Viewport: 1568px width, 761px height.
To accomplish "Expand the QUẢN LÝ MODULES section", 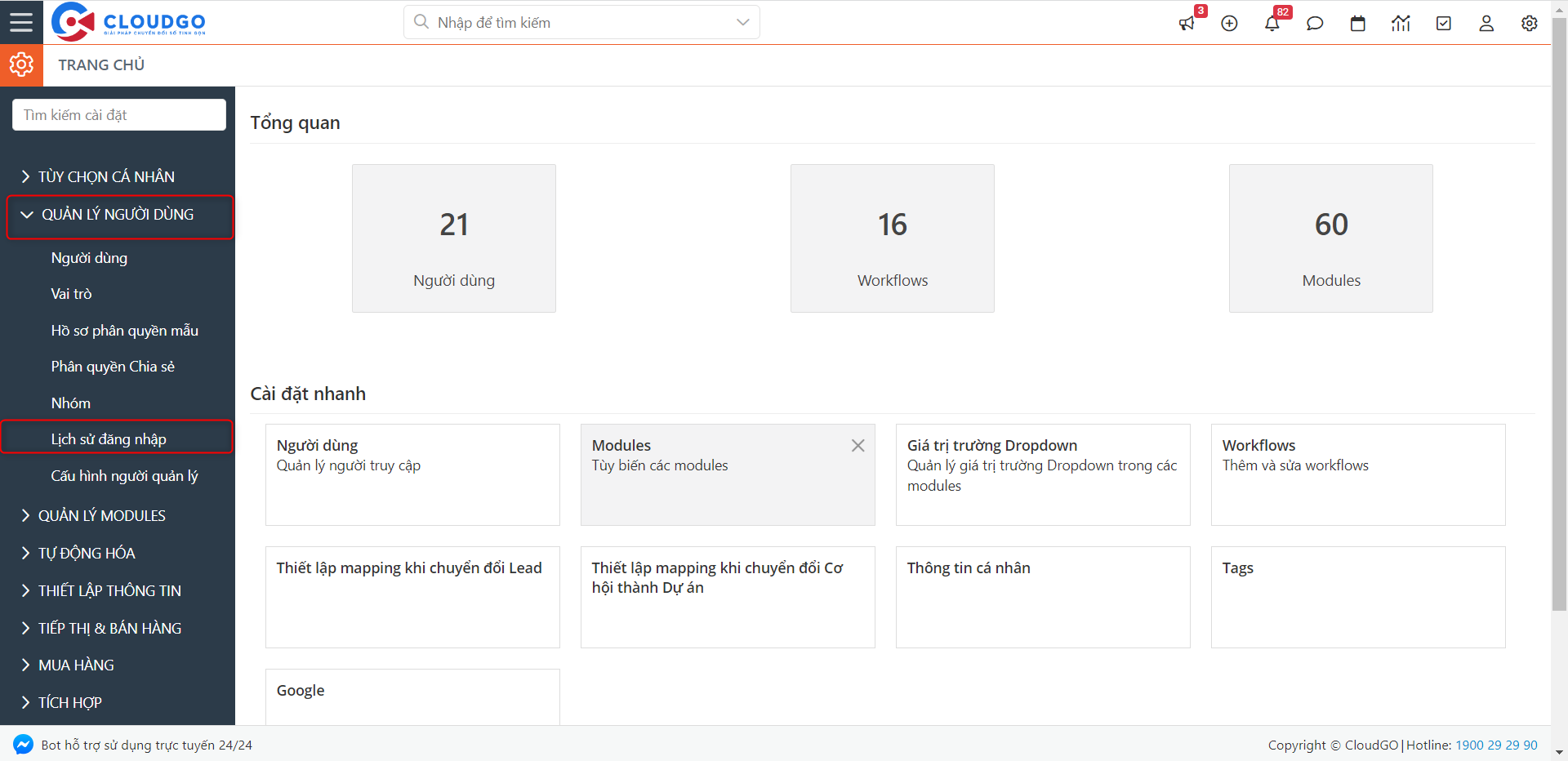I will point(101,516).
